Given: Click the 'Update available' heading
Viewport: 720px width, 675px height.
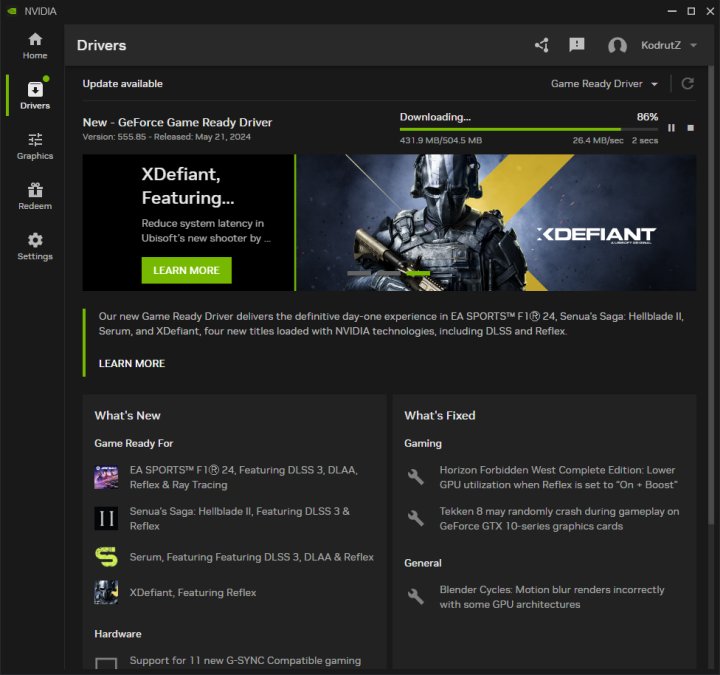Looking at the screenshot, I should 123,84.
